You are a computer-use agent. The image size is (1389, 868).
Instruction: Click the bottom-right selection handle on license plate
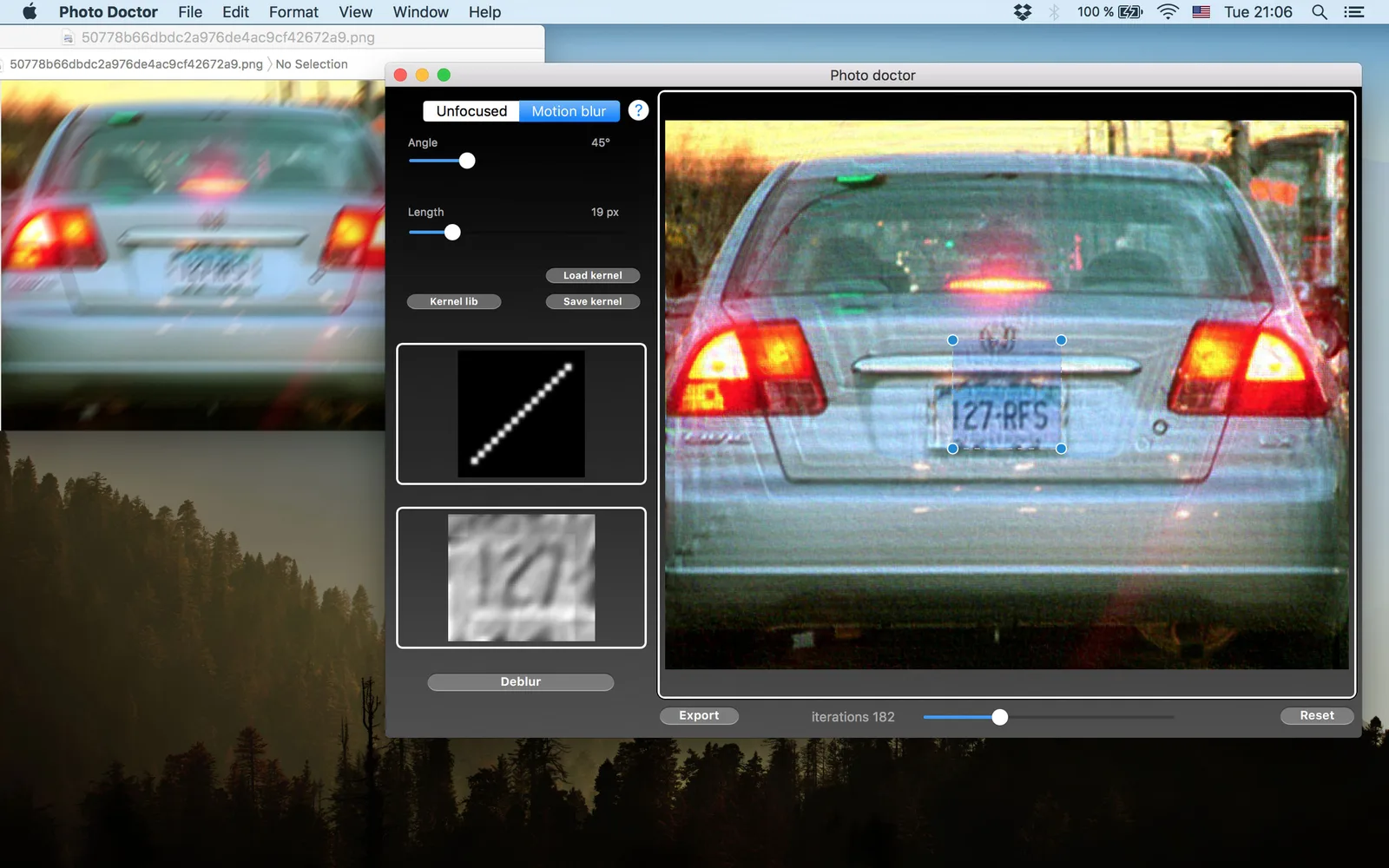1061,449
